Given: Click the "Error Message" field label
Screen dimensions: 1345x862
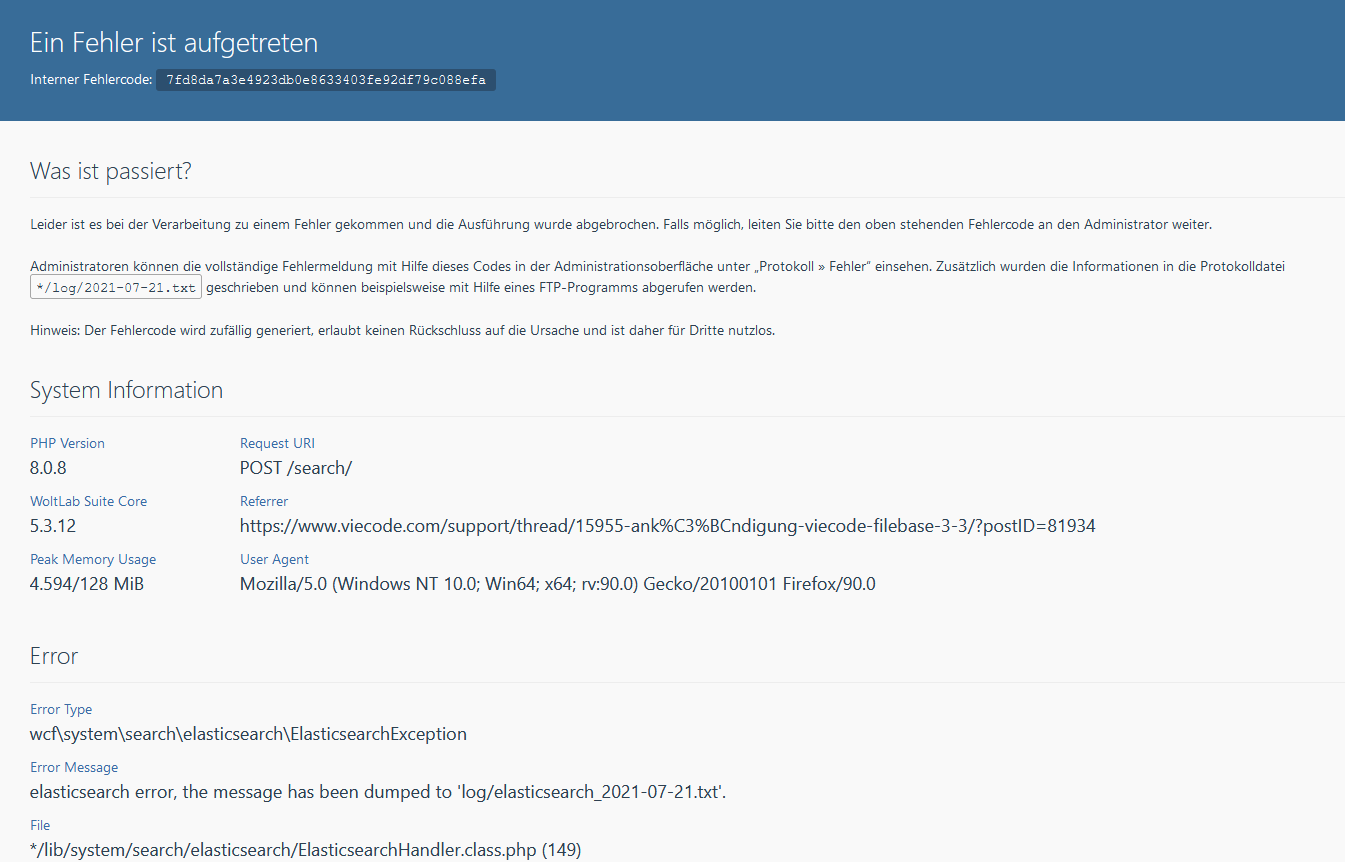Looking at the screenshot, I should click(x=74, y=767).
